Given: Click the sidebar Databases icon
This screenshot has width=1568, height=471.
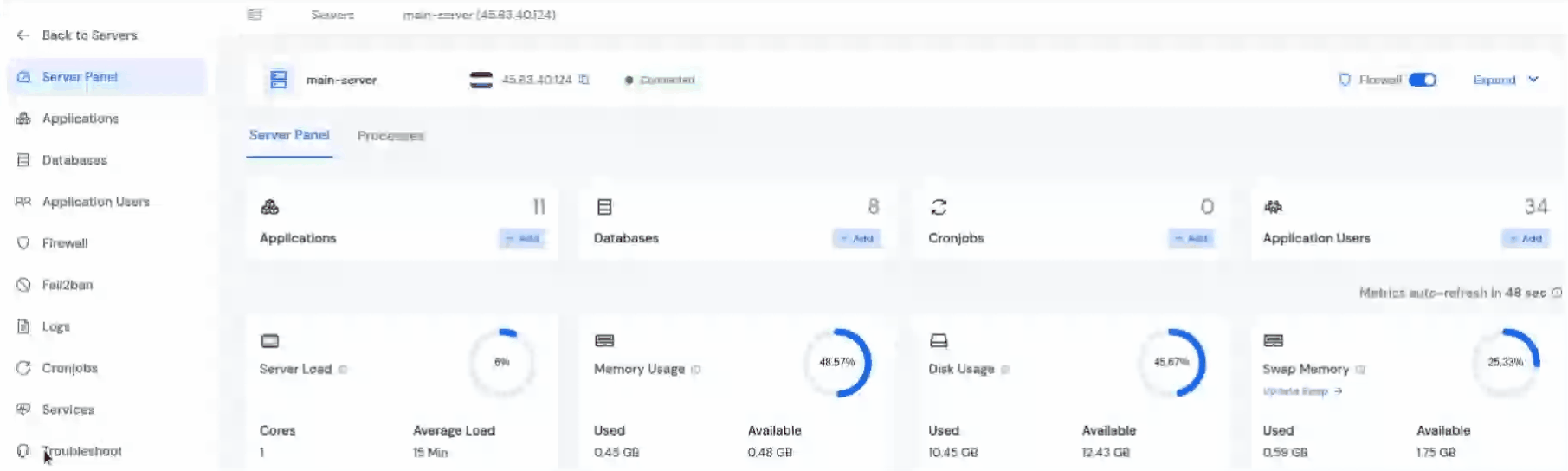Looking at the screenshot, I should [x=23, y=160].
